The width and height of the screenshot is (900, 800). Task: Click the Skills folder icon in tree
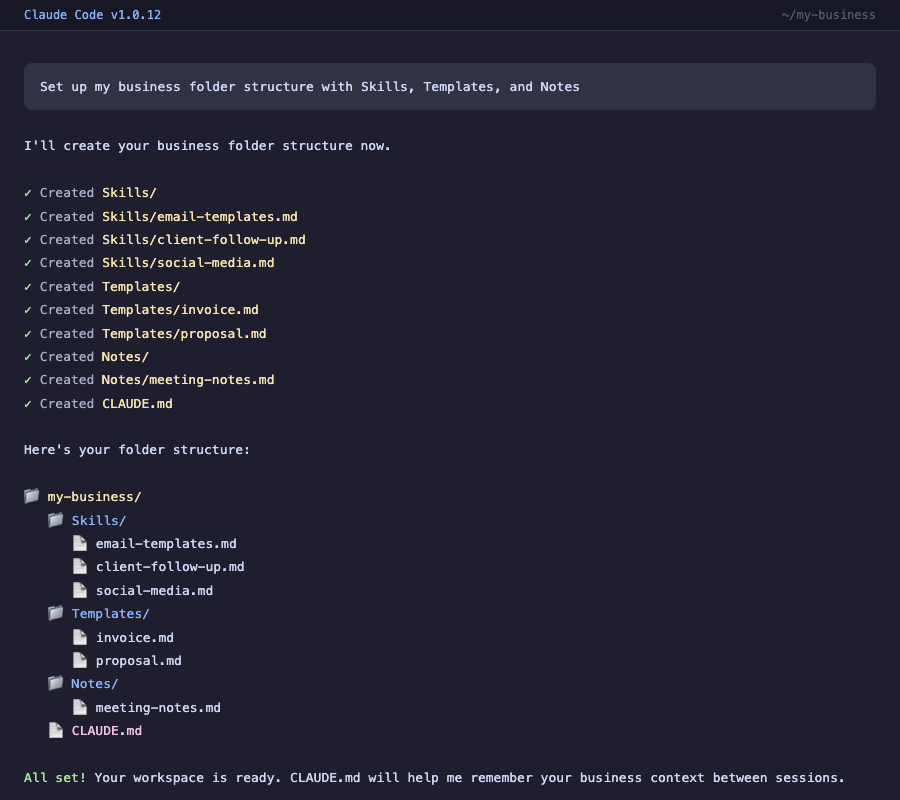[x=56, y=520]
